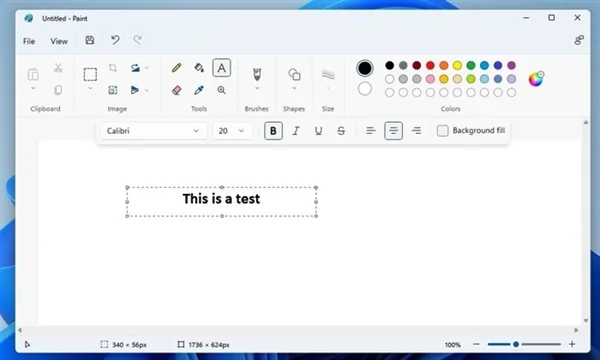Expand the Rotate options chevron
Image resolution: width=600 pixels, height=360 pixels.
147,68
